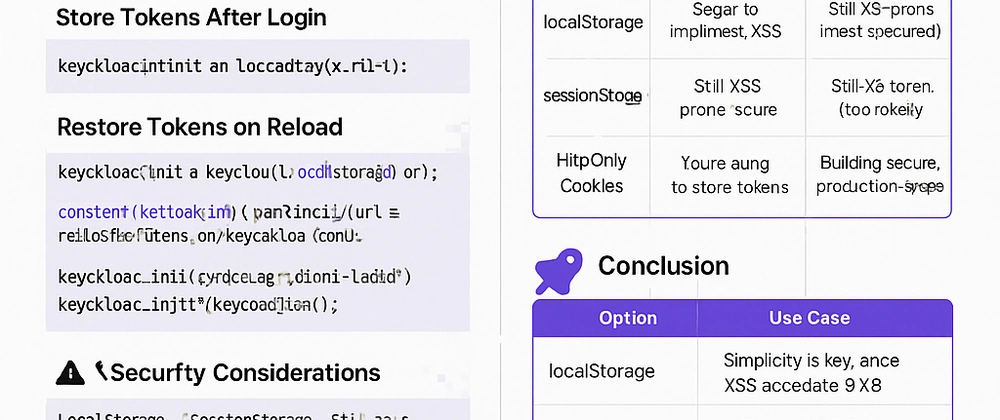Click the 'Simplicity is key' use case cell
Viewport: 1000px width, 420px height.
pos(811,372)
